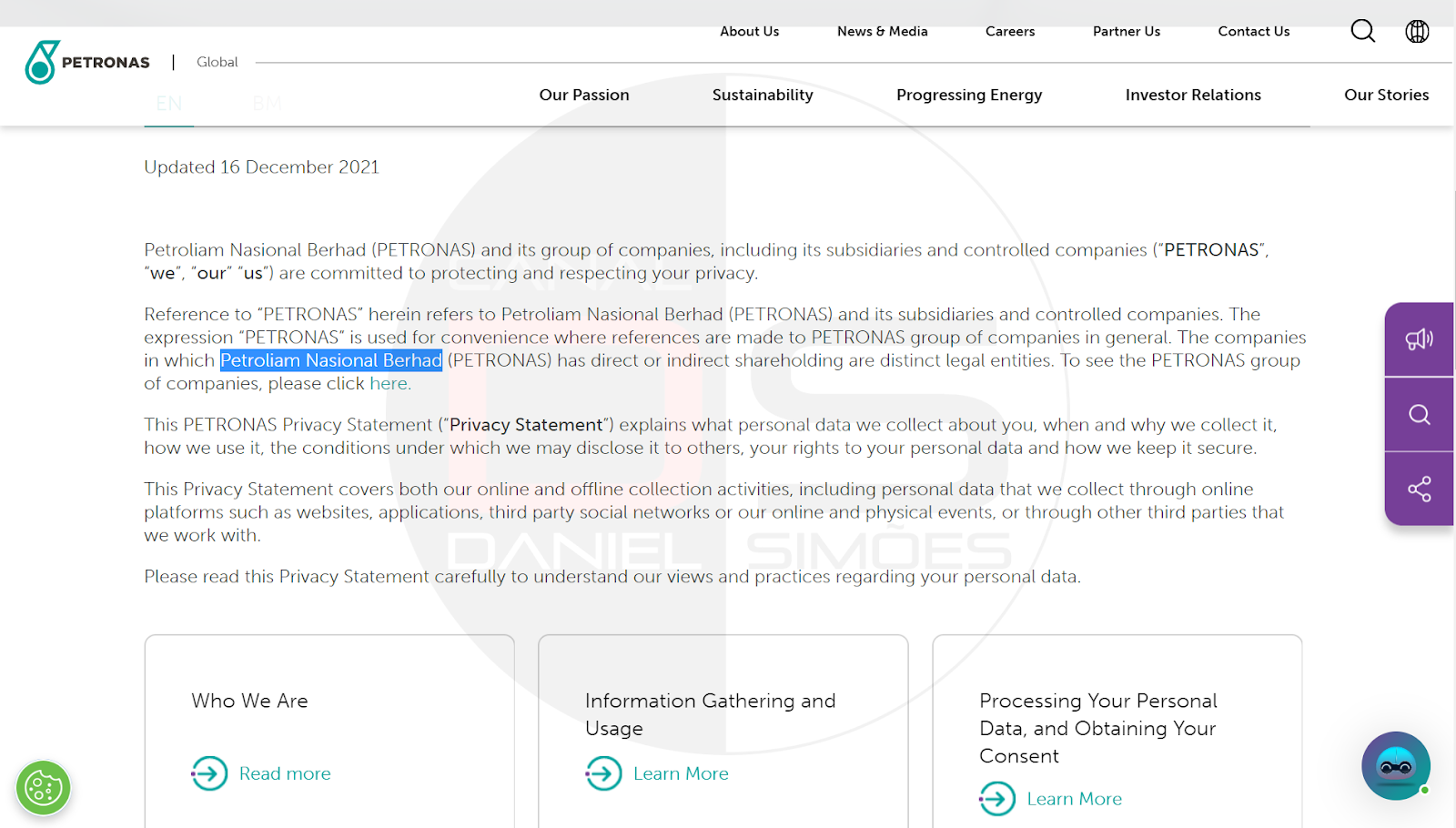The image size is (1456, 828).
Task: Open the chatbot assistant icon
Action: pos(1396,765)
